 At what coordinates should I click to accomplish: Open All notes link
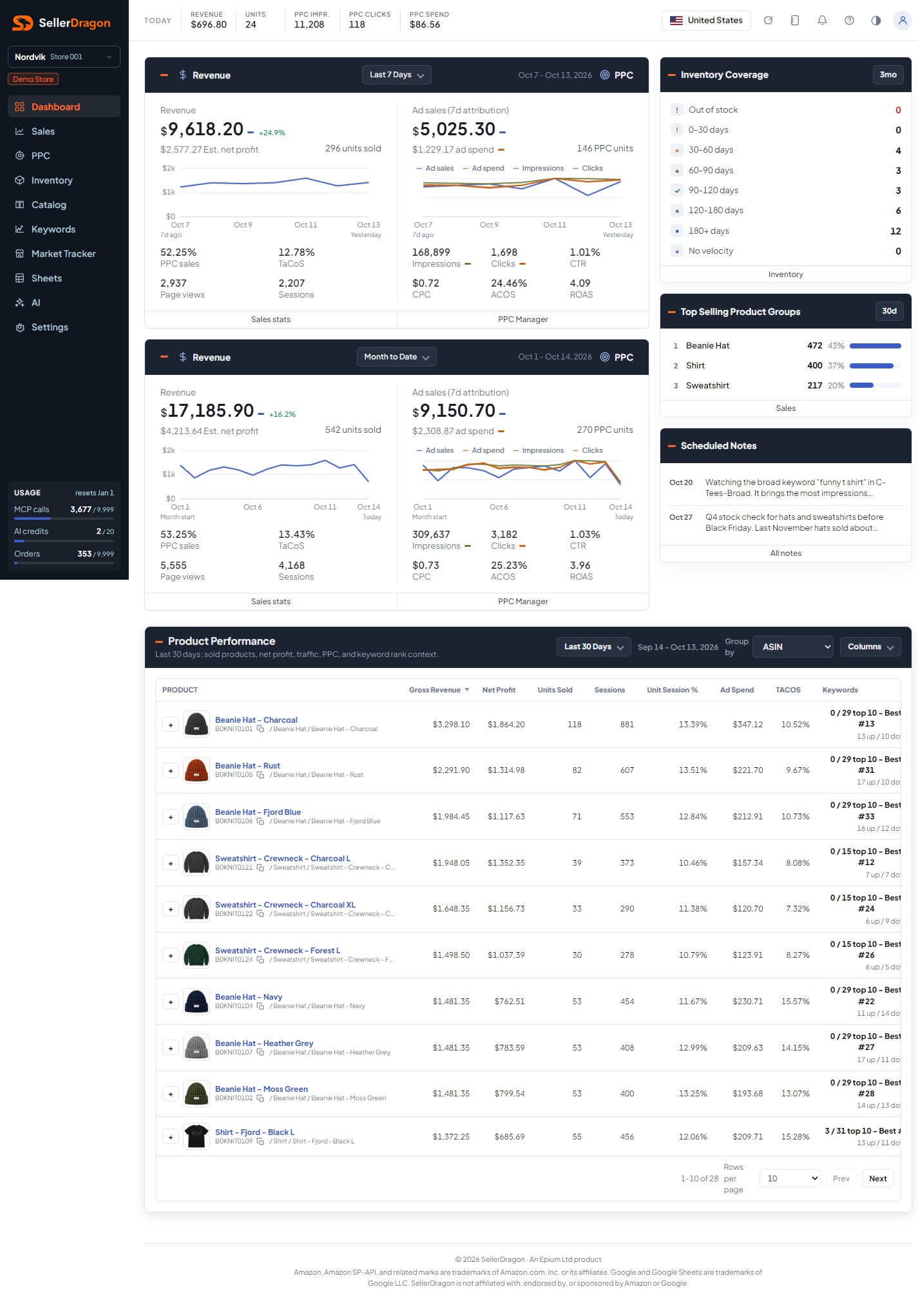[x=786, y=553]
